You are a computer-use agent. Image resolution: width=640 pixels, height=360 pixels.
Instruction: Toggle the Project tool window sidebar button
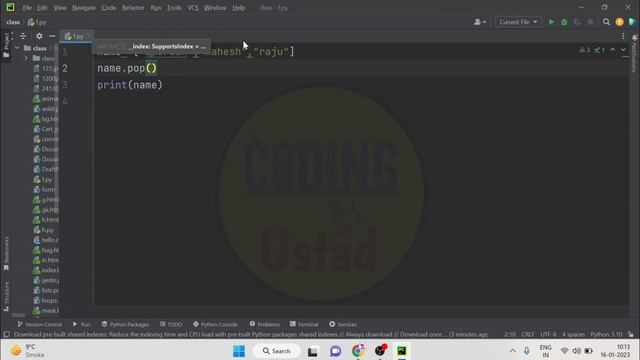[x=6, y=46]
